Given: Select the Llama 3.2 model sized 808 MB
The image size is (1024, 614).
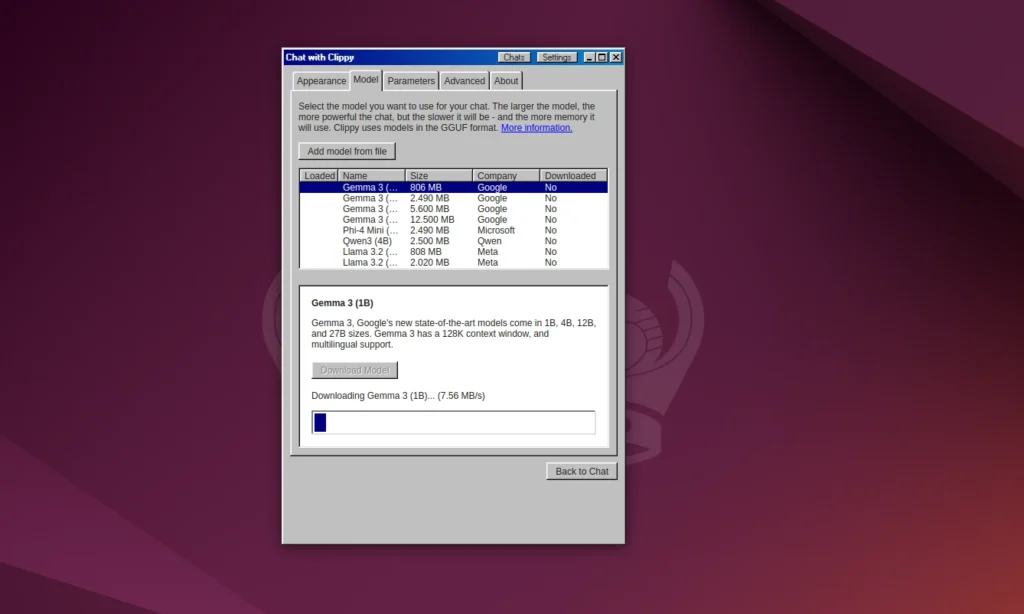Looking at the screenshot, I should coord(453,251).
